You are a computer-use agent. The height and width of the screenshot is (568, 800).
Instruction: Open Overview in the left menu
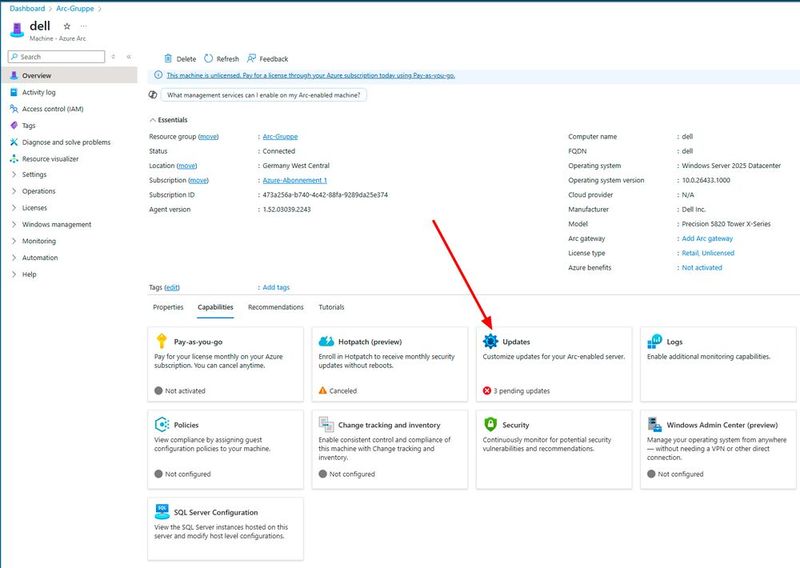(x=68, y=76)
